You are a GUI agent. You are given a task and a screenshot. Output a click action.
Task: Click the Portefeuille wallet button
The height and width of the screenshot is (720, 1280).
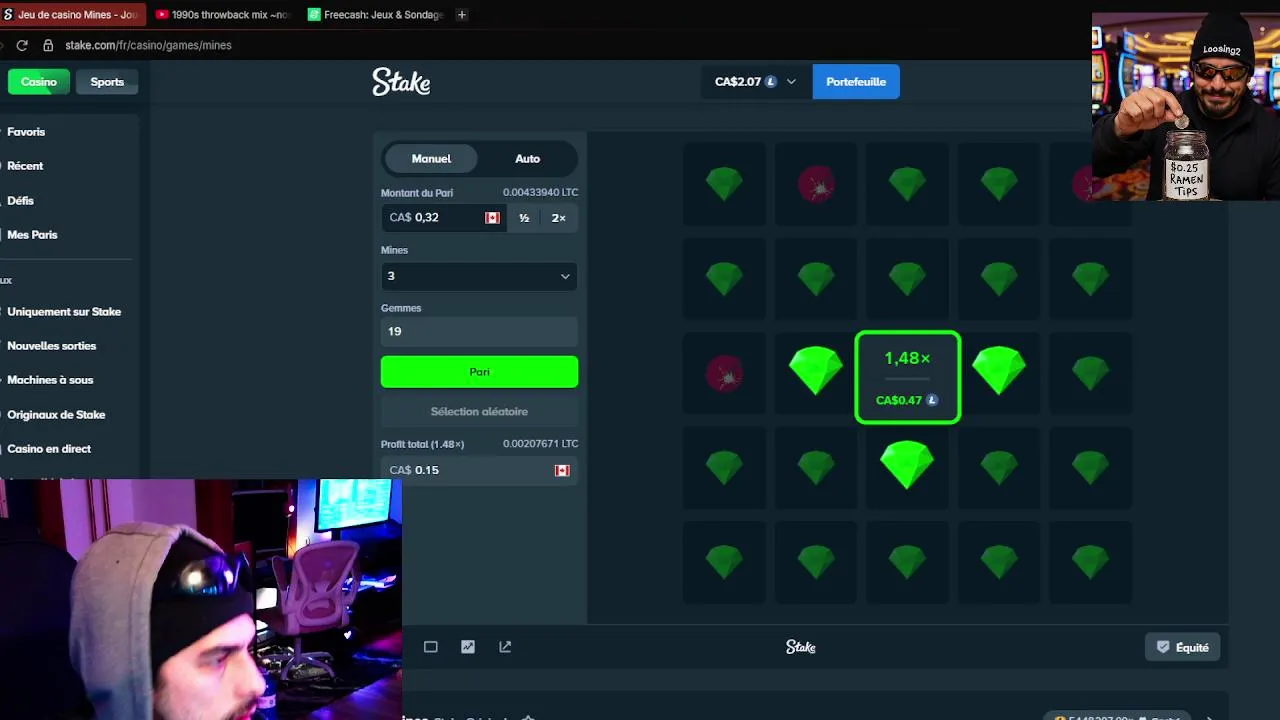point(856,82)
